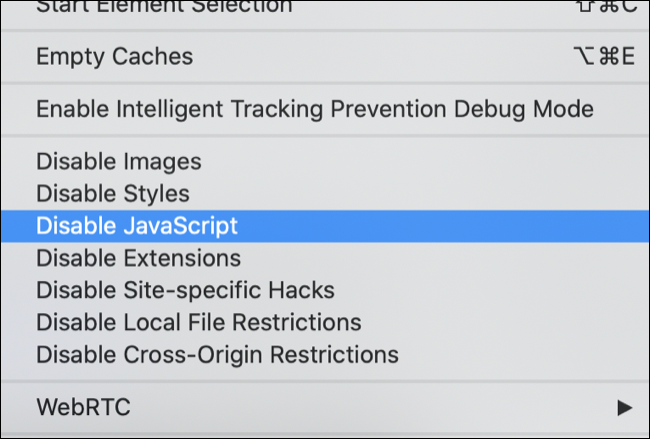Select Disable Extensions
Image resolution: width=650 pixels, height=439 pixels.
click(138, 258)
